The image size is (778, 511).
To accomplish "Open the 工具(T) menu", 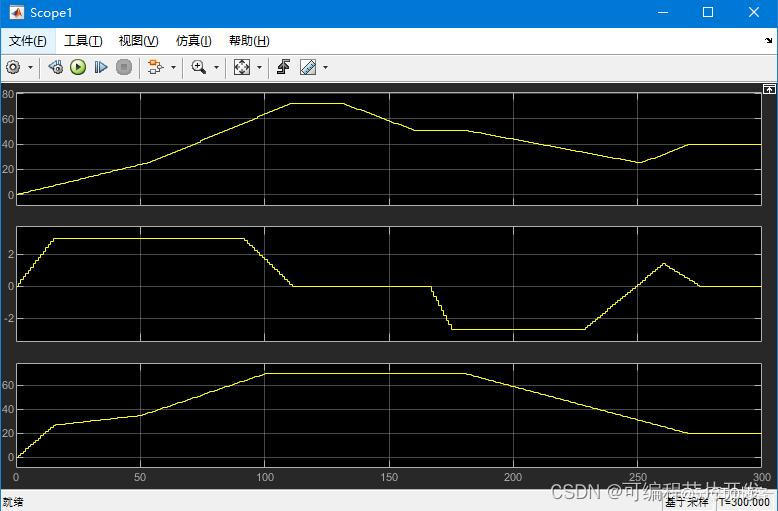I will pyautogui.click(x=83, y=41).
